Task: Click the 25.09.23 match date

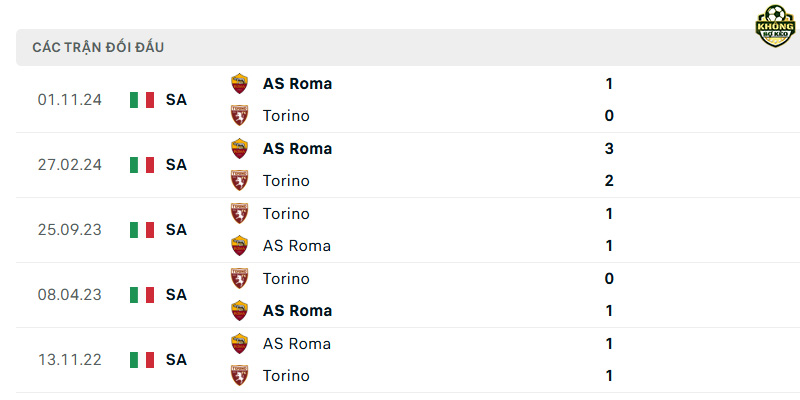Action: point(70,230)
